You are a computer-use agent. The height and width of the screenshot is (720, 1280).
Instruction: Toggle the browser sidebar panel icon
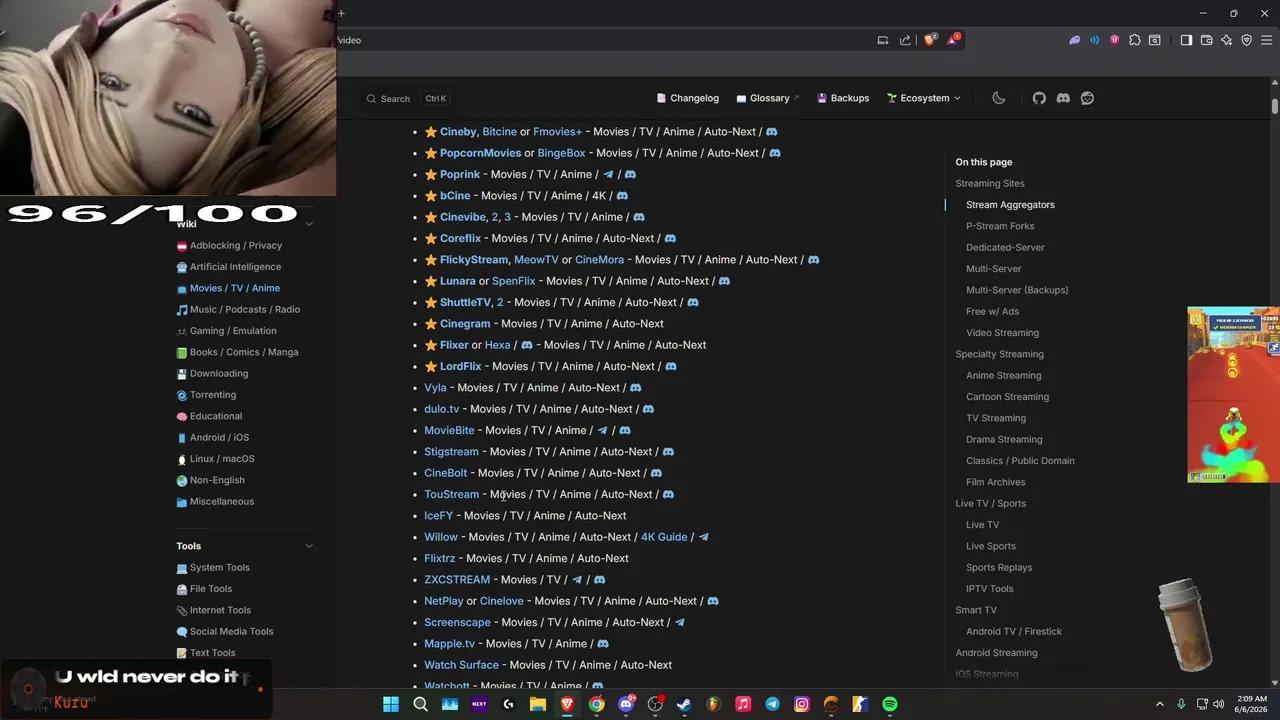(1186, 40)
